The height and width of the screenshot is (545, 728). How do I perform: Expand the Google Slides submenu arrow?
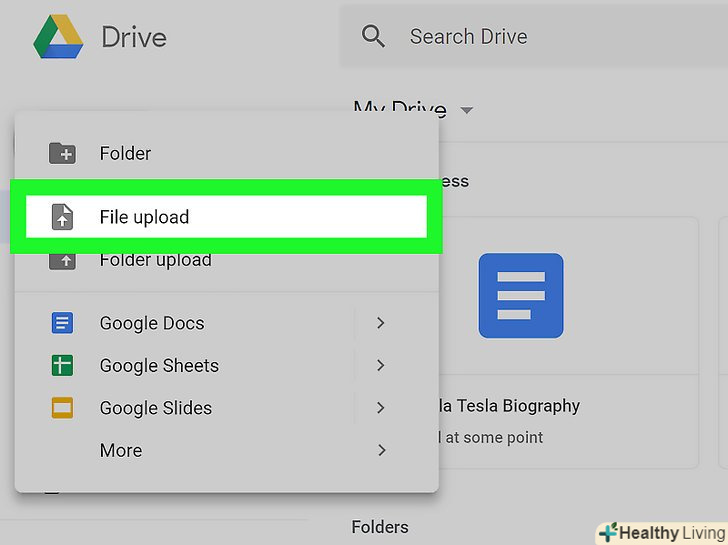(x=381, y=408)
